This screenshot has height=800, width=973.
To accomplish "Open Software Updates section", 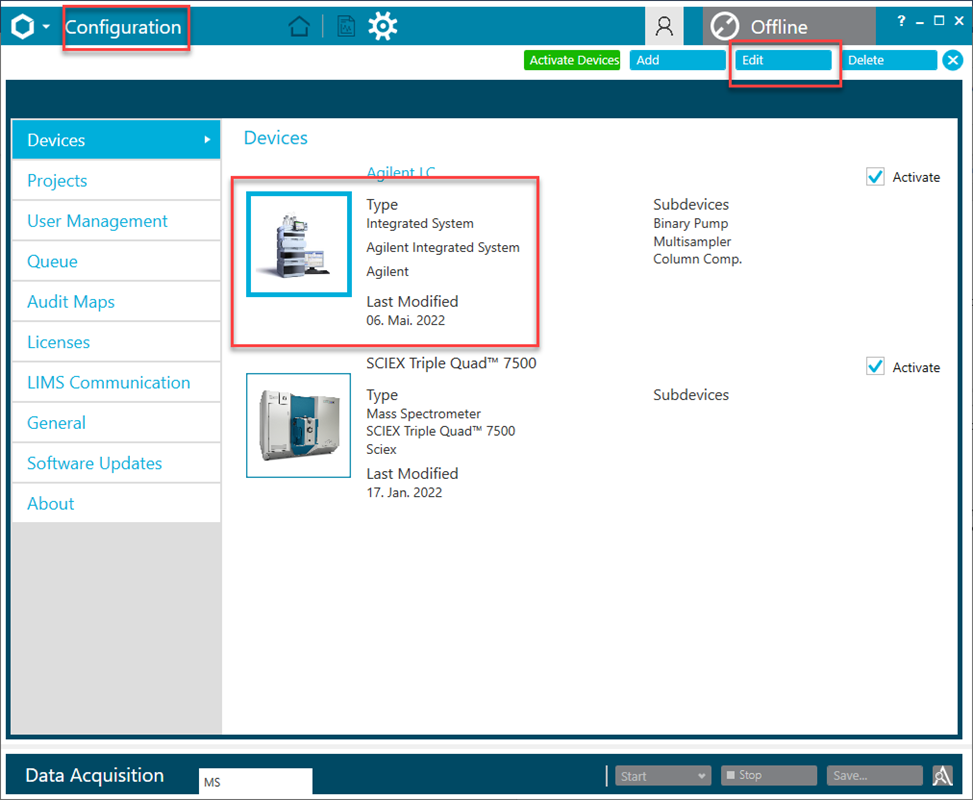I will click(x=116, y=463).
